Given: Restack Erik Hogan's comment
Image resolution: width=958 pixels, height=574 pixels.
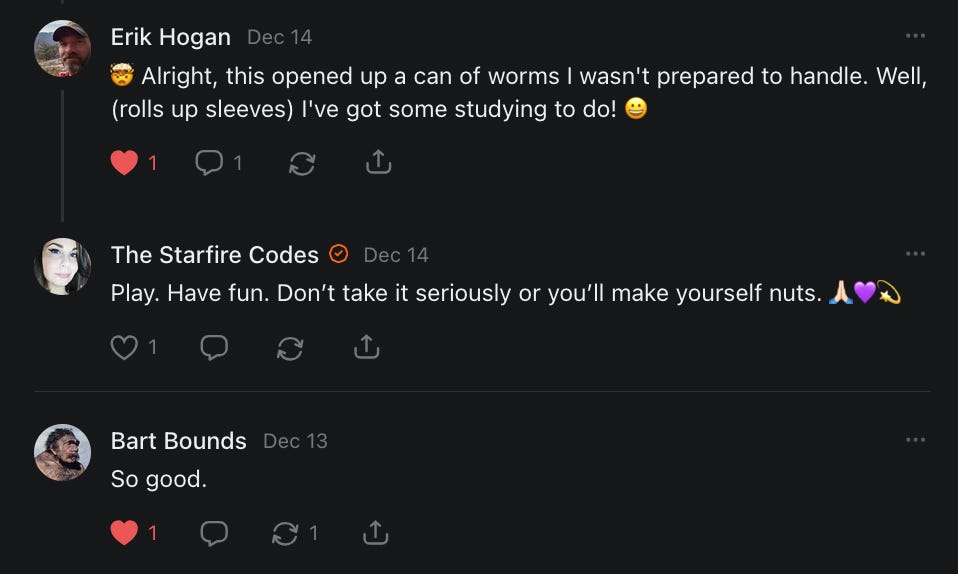Looking at the screenshot, I should [301, 163].
